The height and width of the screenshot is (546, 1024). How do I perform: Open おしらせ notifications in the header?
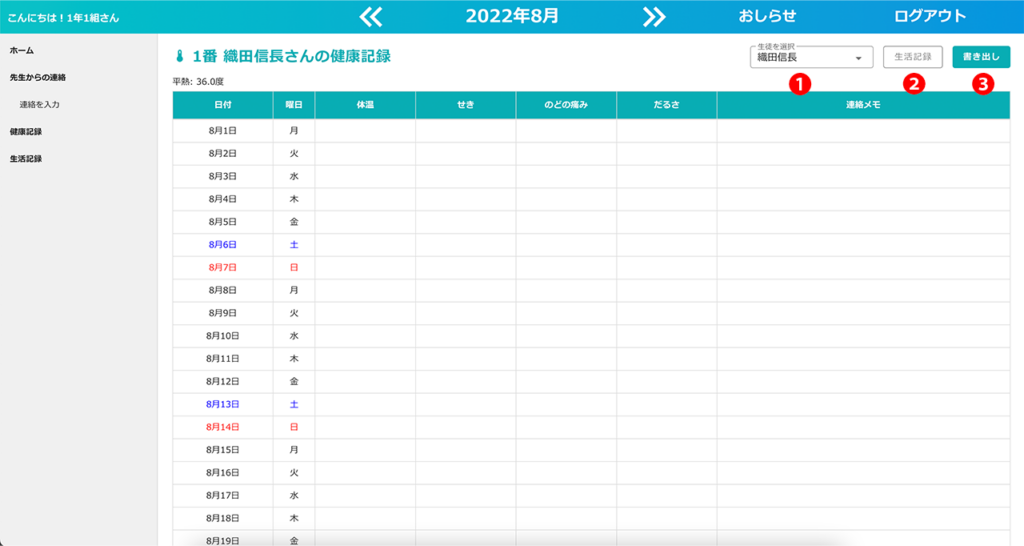point(767,16)
